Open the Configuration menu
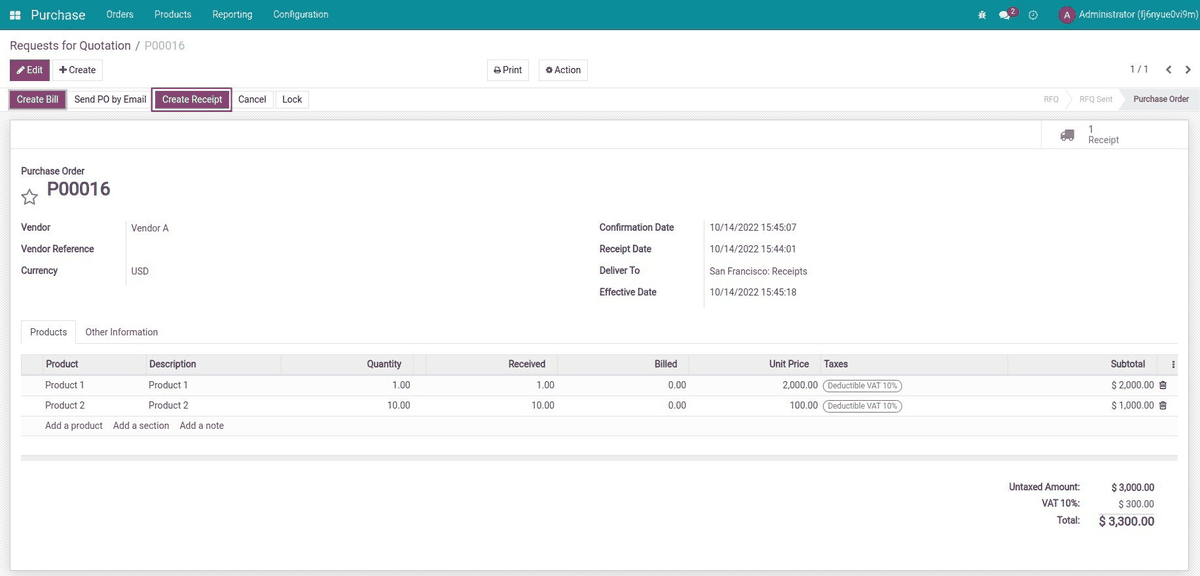1200x576 pixels. click(301, 15)
